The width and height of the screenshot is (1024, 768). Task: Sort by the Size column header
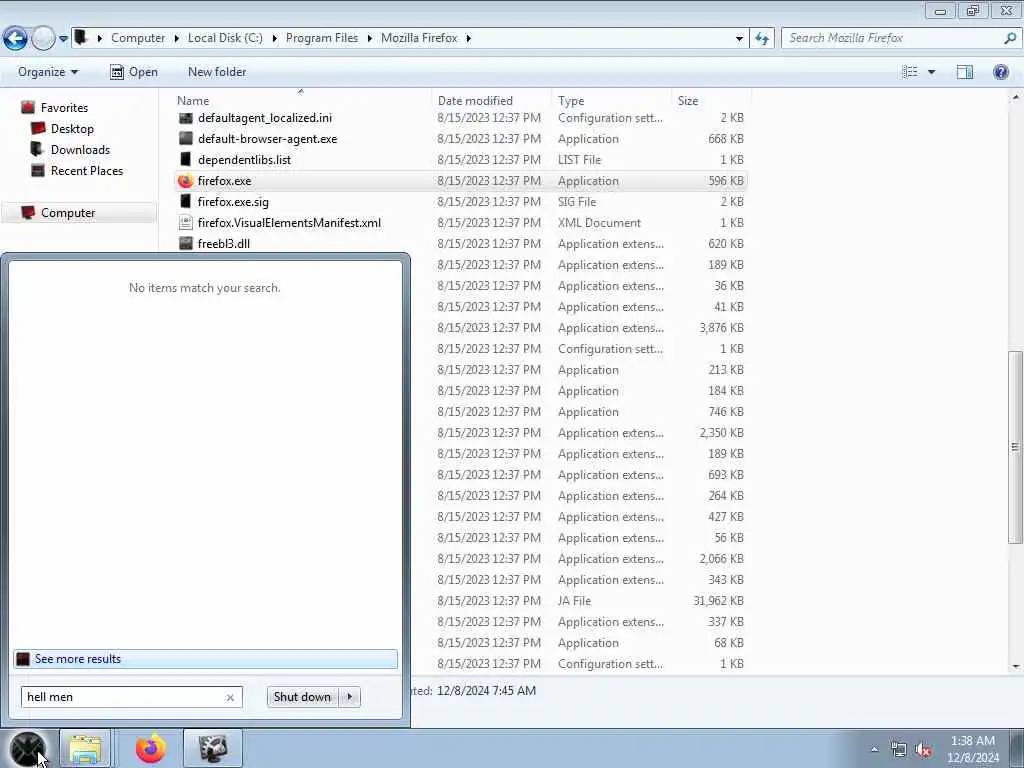click(x=688, y=101)
